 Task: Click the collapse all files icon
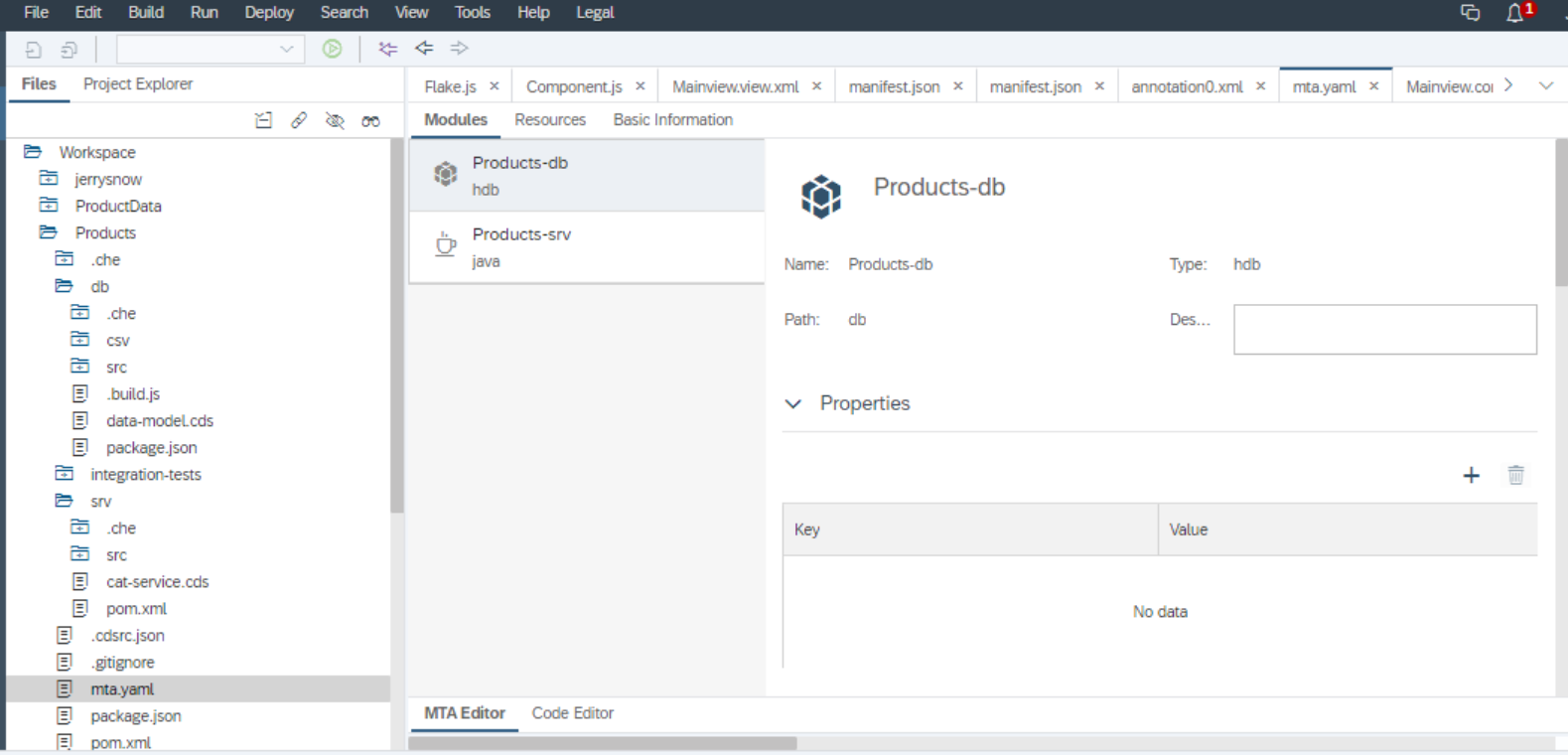(x=263, y=121)
